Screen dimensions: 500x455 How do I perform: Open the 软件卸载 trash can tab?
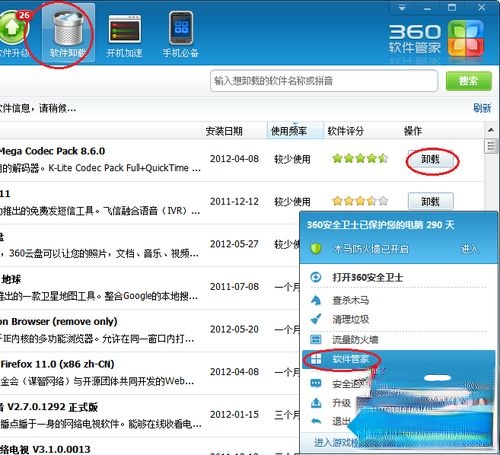[x=68, y=33]
